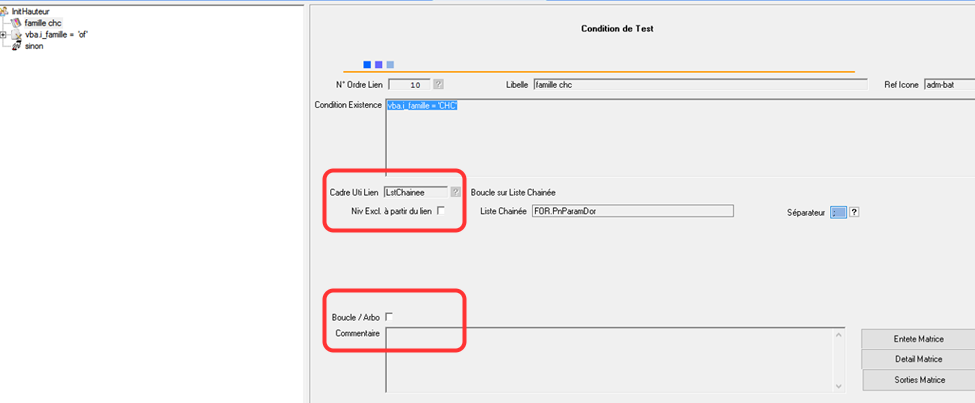Click the help icon next to N° Ordre Lien
The width and height of the screenshot is (975, 403).
point(438,85)
